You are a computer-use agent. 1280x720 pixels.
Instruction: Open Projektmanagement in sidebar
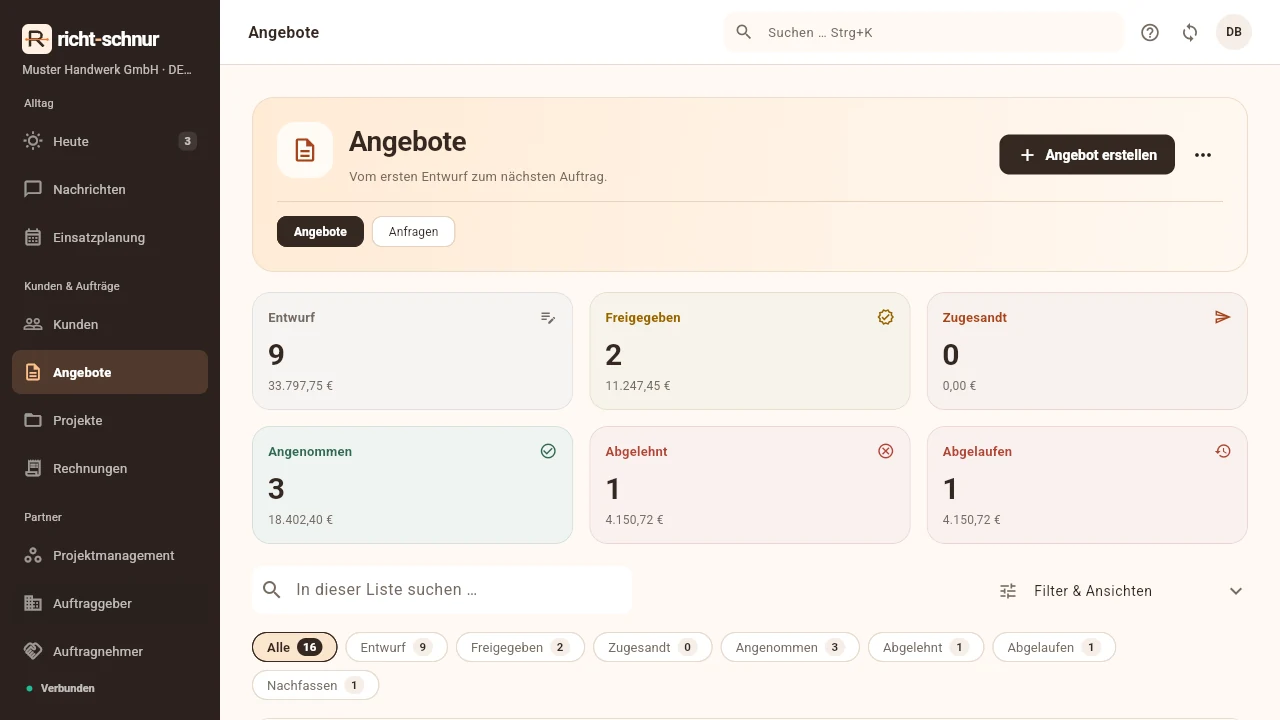coord(110,555)
